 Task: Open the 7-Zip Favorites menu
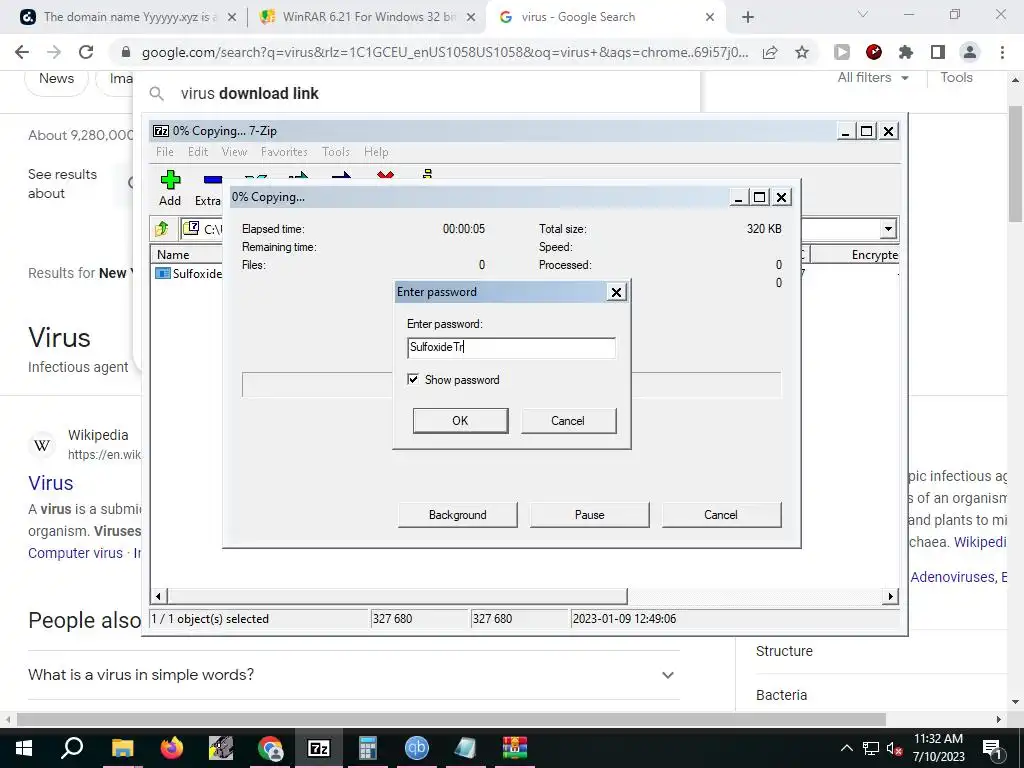click(284, 152)
